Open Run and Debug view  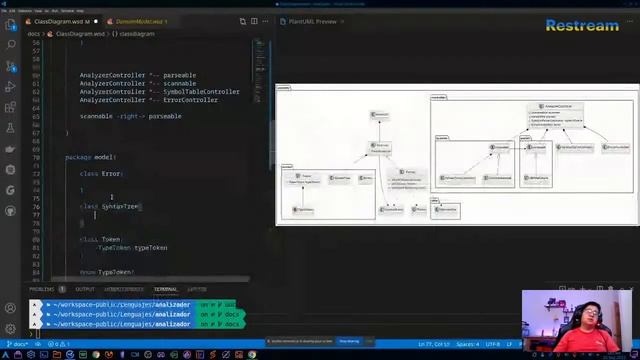click(x=11, y=87)
